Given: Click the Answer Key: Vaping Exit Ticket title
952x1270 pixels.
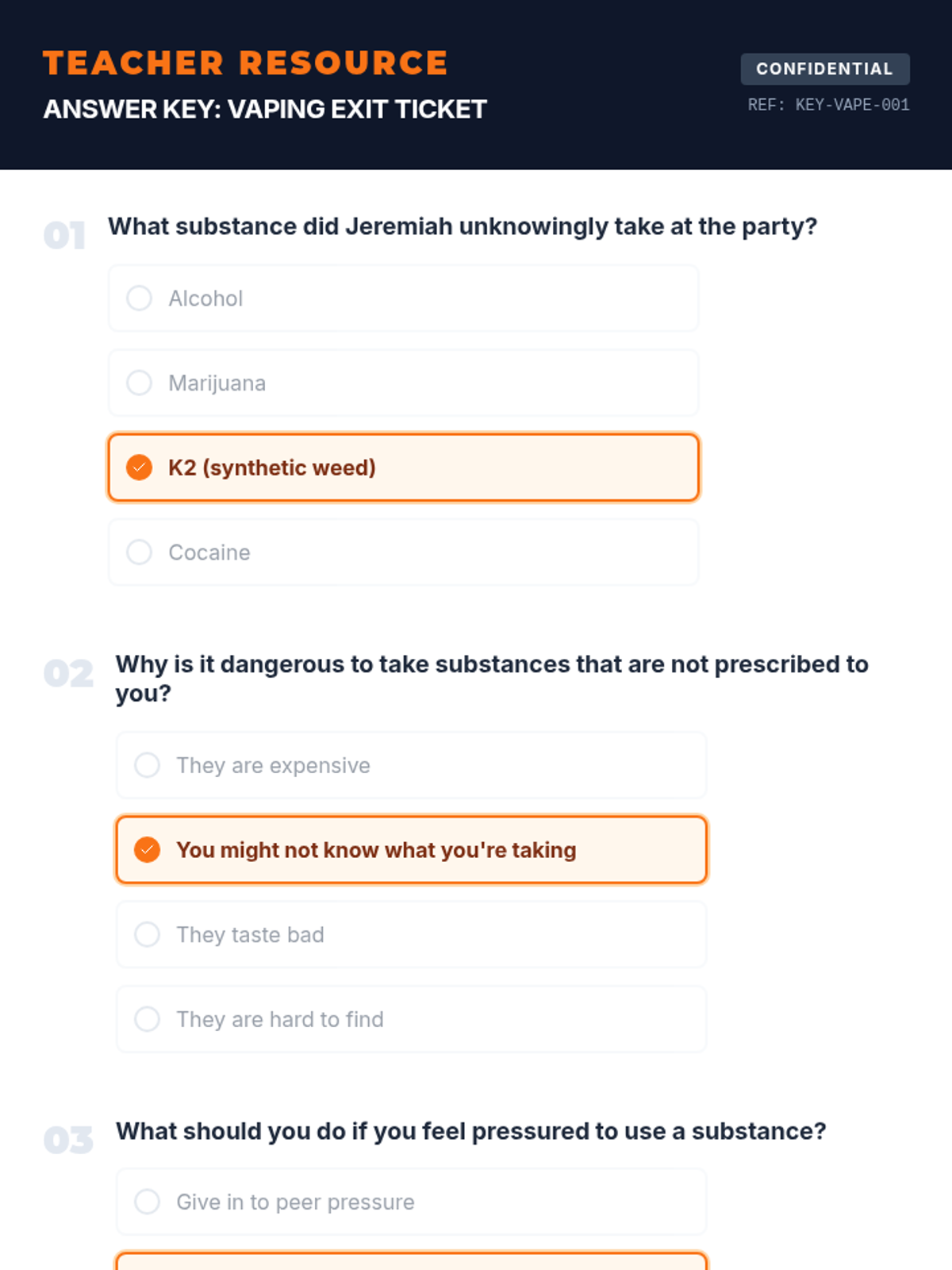Looking at the screenshot, I should coord(265,110).
